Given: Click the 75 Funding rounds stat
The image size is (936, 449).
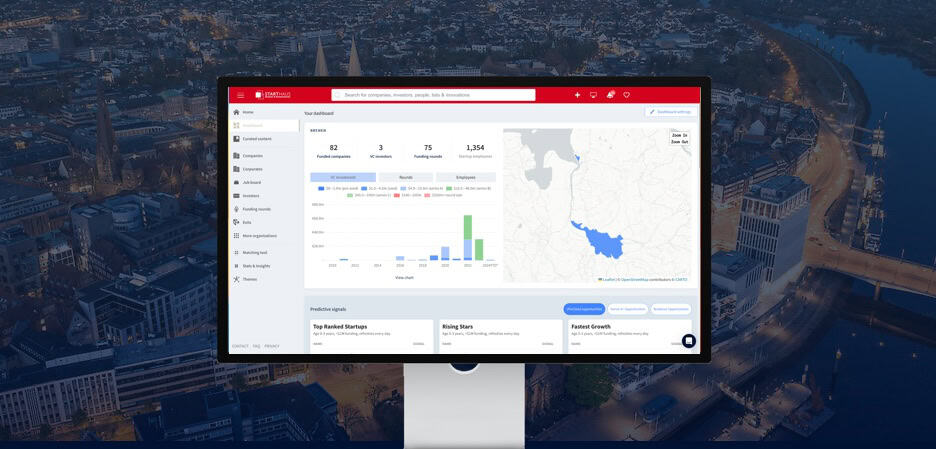Looking at the screenshot, I should (428, 150).
